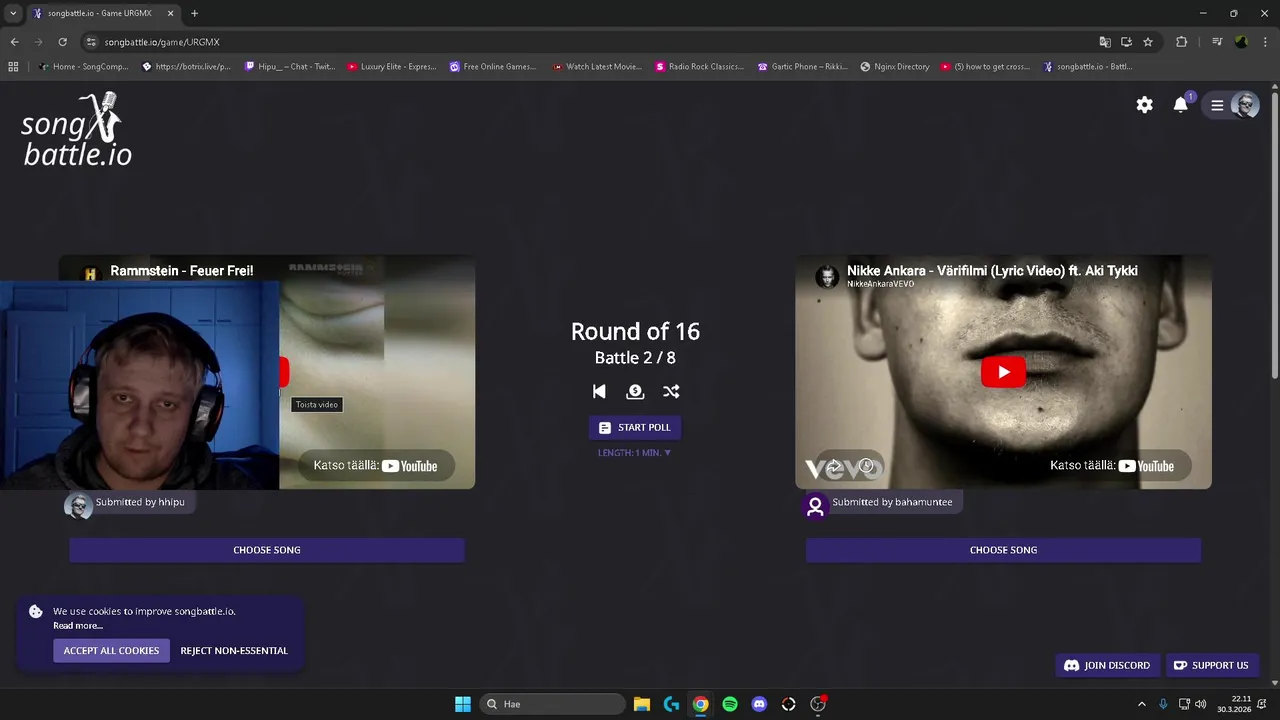Viewport: 1280px width, 720px height.
Task: Choose the Nikke Ankara - Värifilmi song
Action: click(x=1003, y=550)
